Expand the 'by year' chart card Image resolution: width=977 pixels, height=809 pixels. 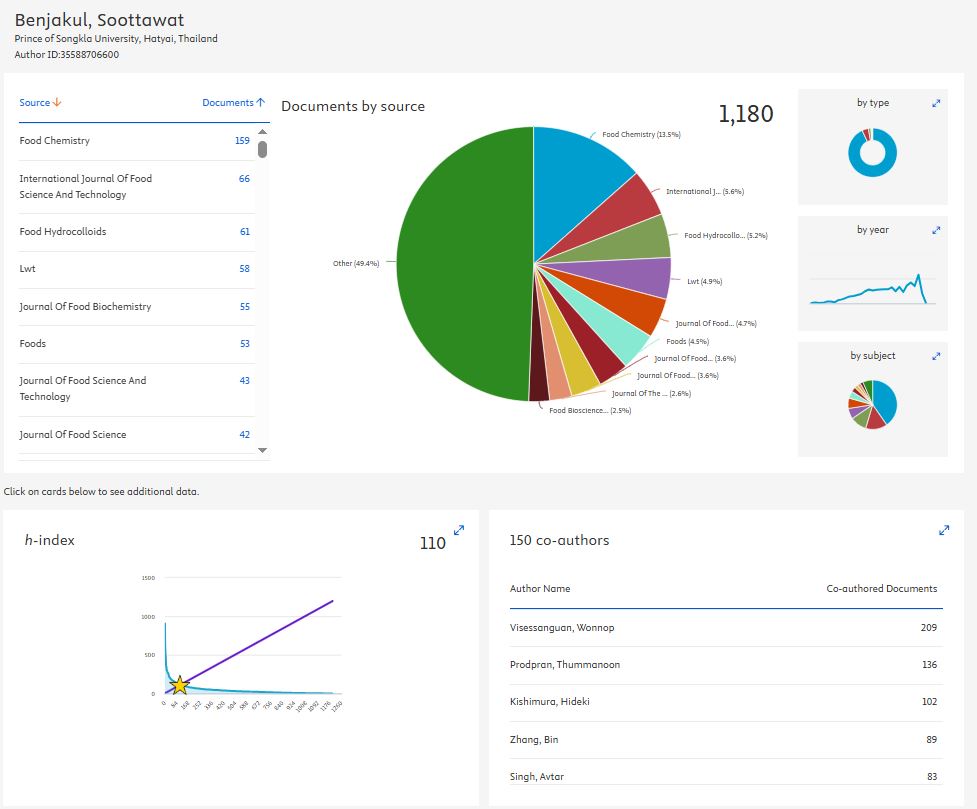(x=936, y=230)
